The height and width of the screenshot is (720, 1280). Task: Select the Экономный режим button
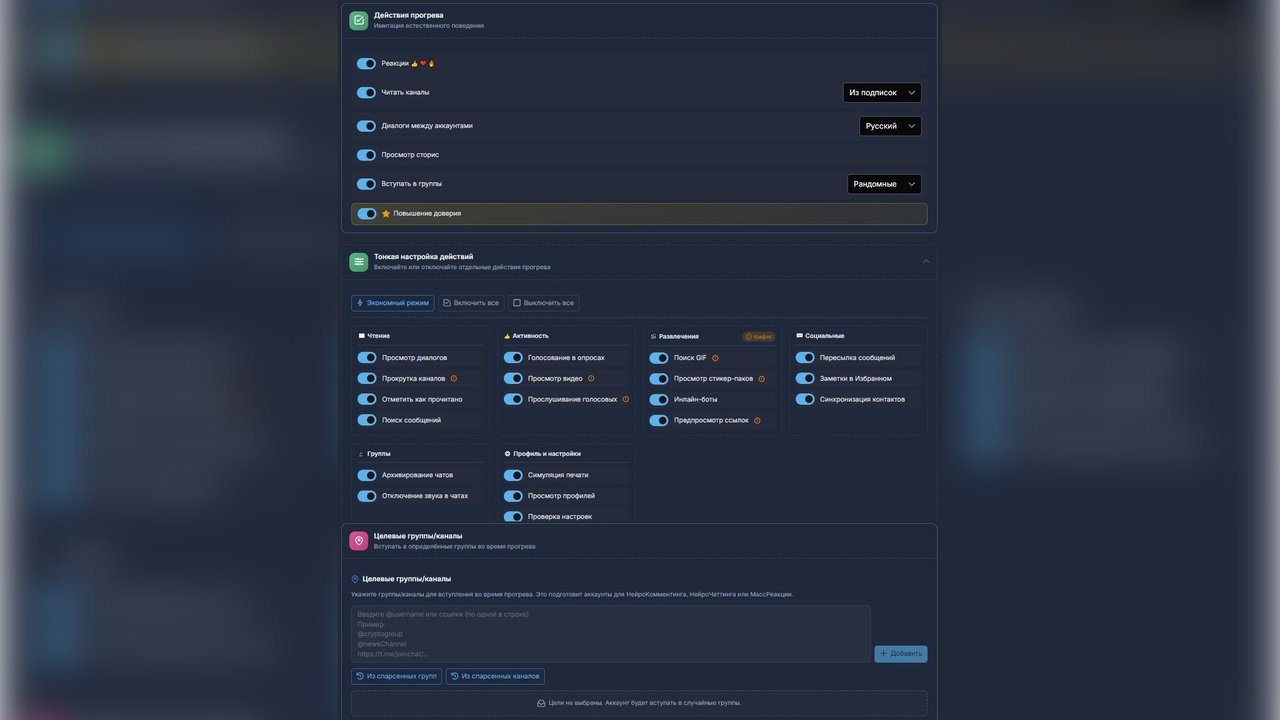pos(393,303)
